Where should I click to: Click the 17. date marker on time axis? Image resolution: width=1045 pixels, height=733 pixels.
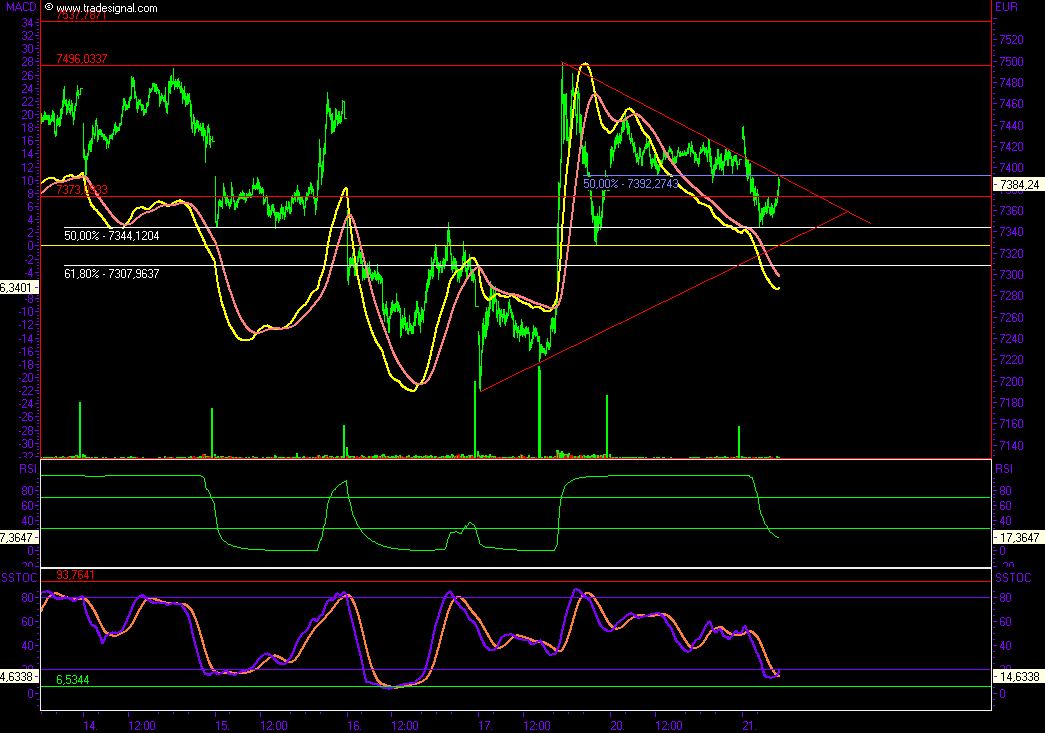[484, 724]
